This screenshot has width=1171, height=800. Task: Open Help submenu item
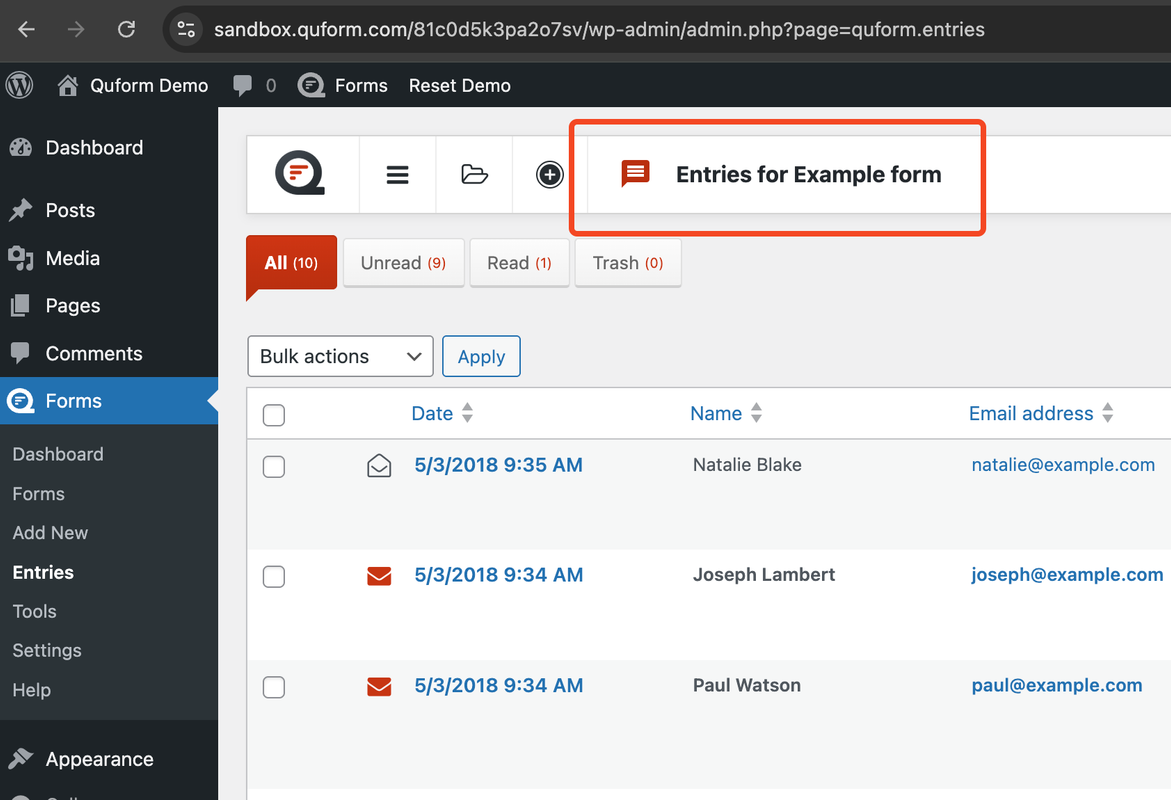pos(31,689)
